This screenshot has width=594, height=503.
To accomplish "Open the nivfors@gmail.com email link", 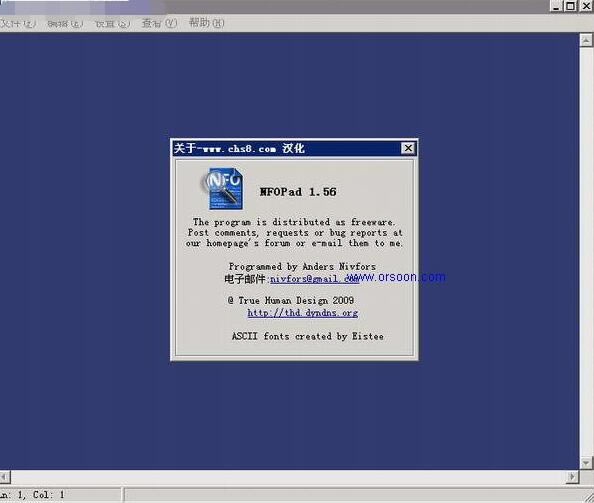I will (314, 279).
